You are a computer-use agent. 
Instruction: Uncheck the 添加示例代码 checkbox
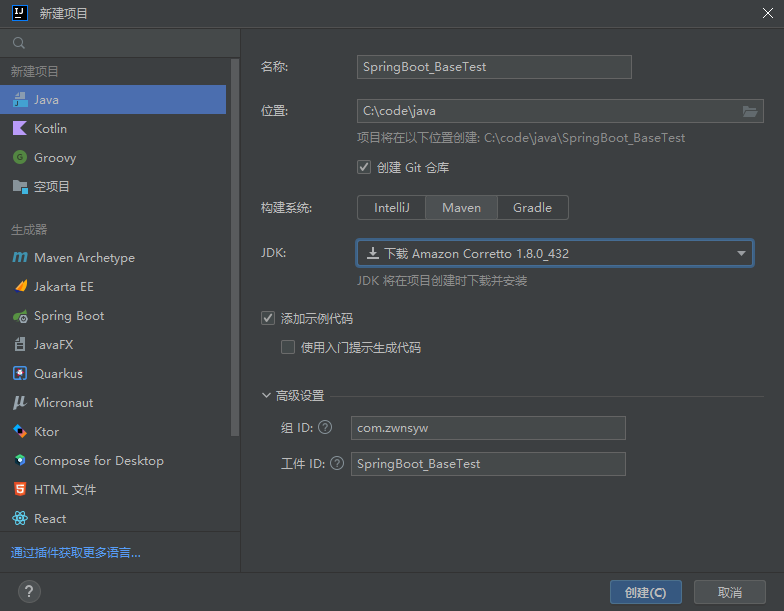pos(268,318)
